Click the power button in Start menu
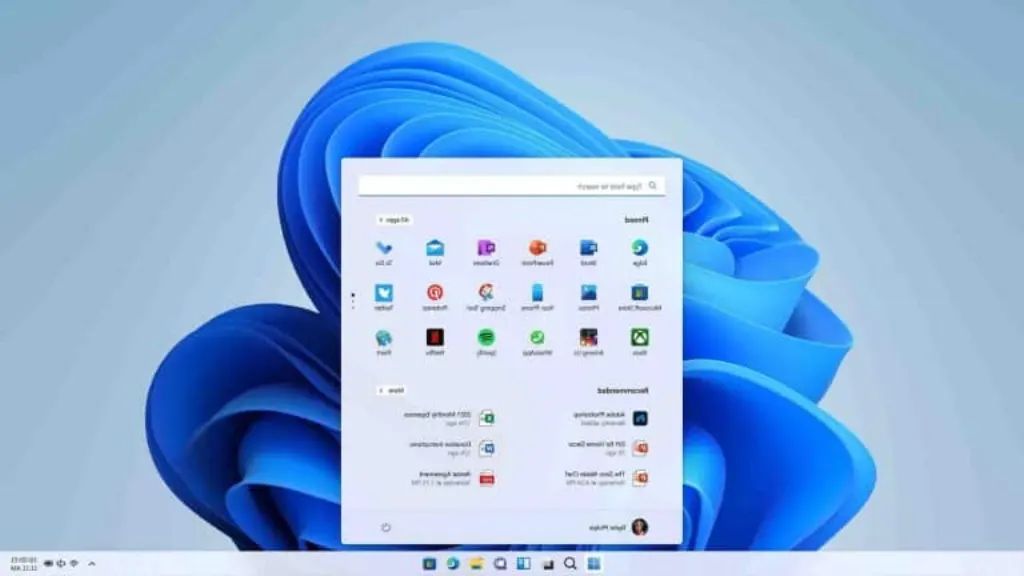 coord(386,527)
